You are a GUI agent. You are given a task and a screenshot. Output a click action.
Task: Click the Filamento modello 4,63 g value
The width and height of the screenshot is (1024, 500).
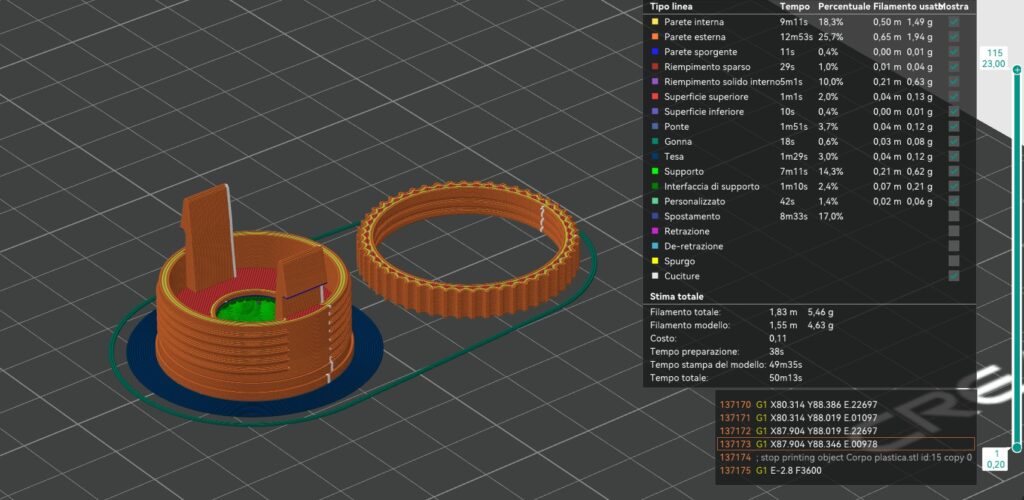820,325
